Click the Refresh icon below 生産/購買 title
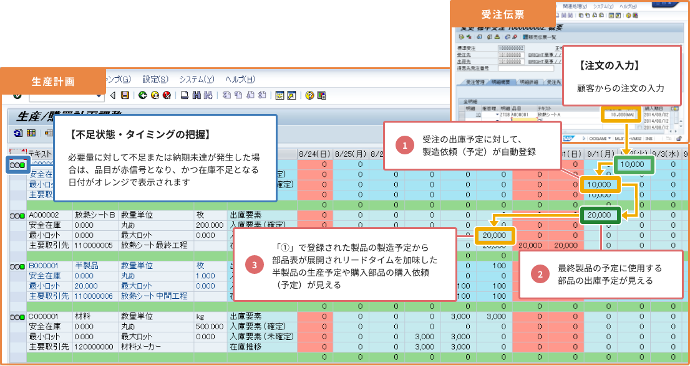The width and height of the screenshot is (690, 366). [x=18, y=132]
